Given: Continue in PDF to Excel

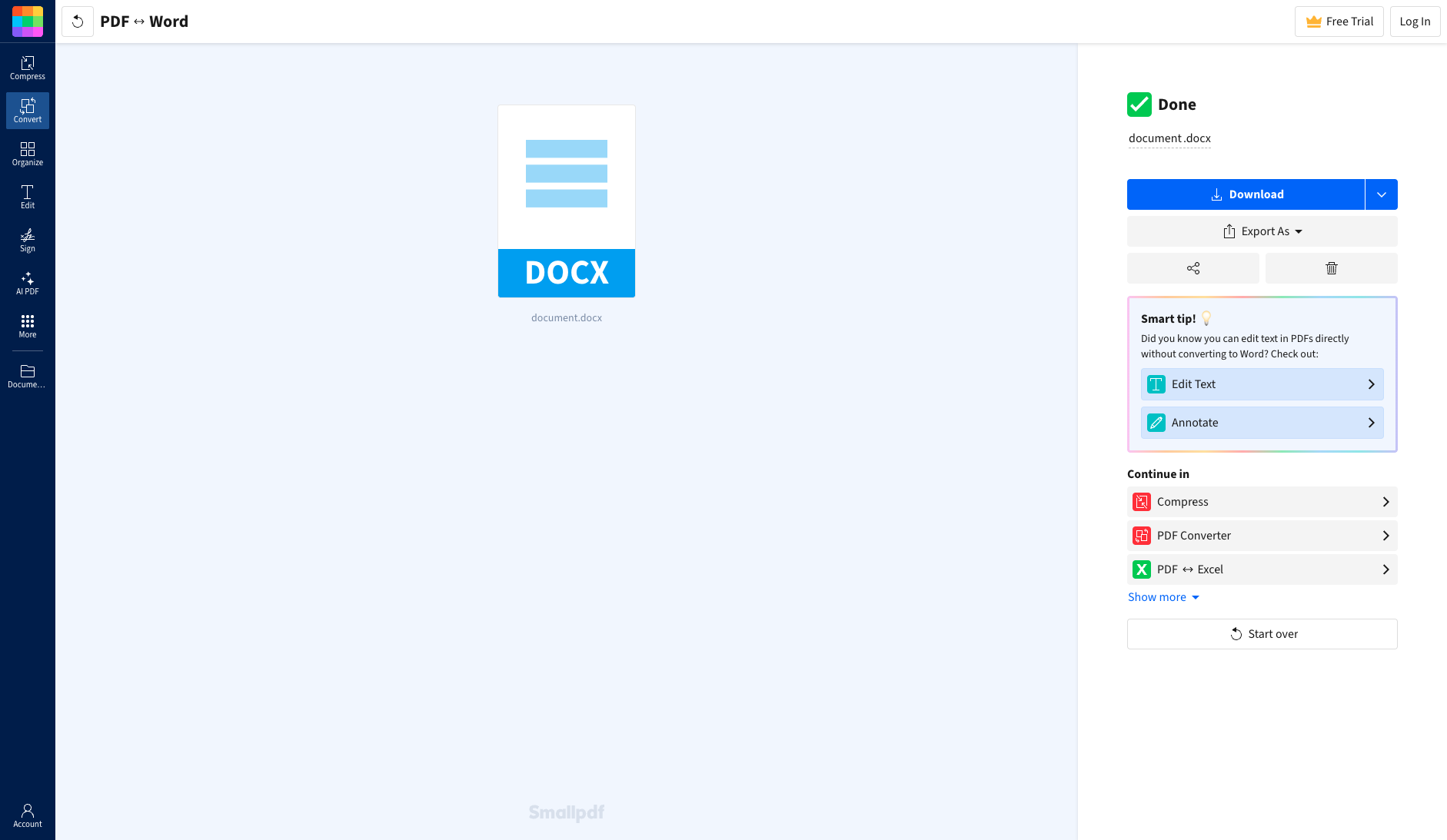Looking at the screenshot, I should [x=1262, y=569].
